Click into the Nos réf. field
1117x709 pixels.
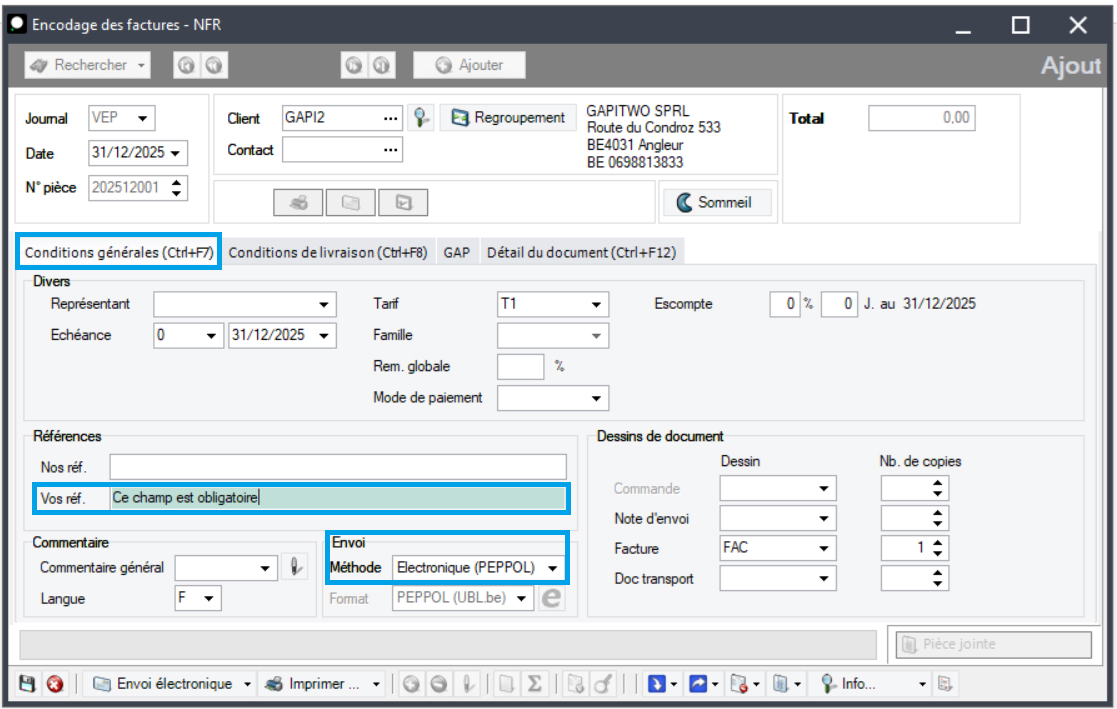pos(337,467)
